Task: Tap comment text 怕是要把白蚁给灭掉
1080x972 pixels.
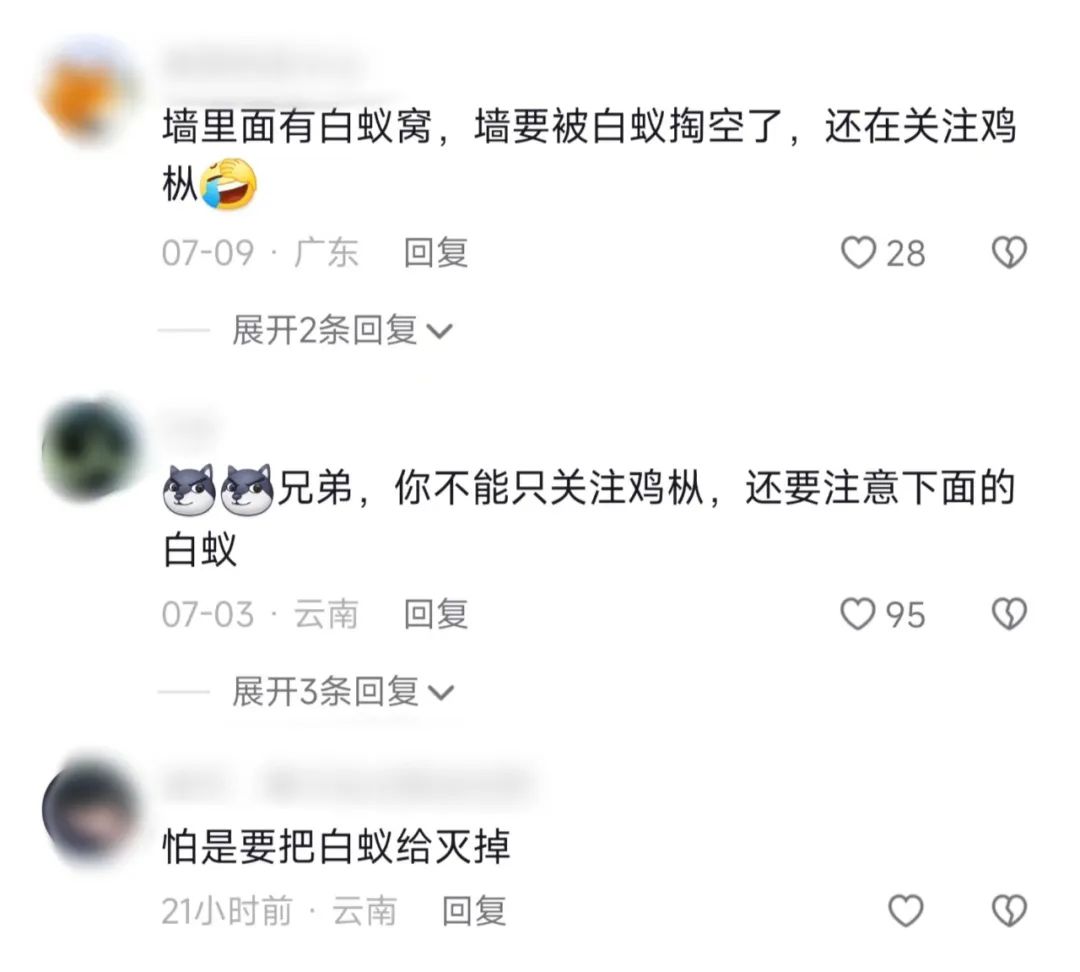Action: tap(336, 847)
